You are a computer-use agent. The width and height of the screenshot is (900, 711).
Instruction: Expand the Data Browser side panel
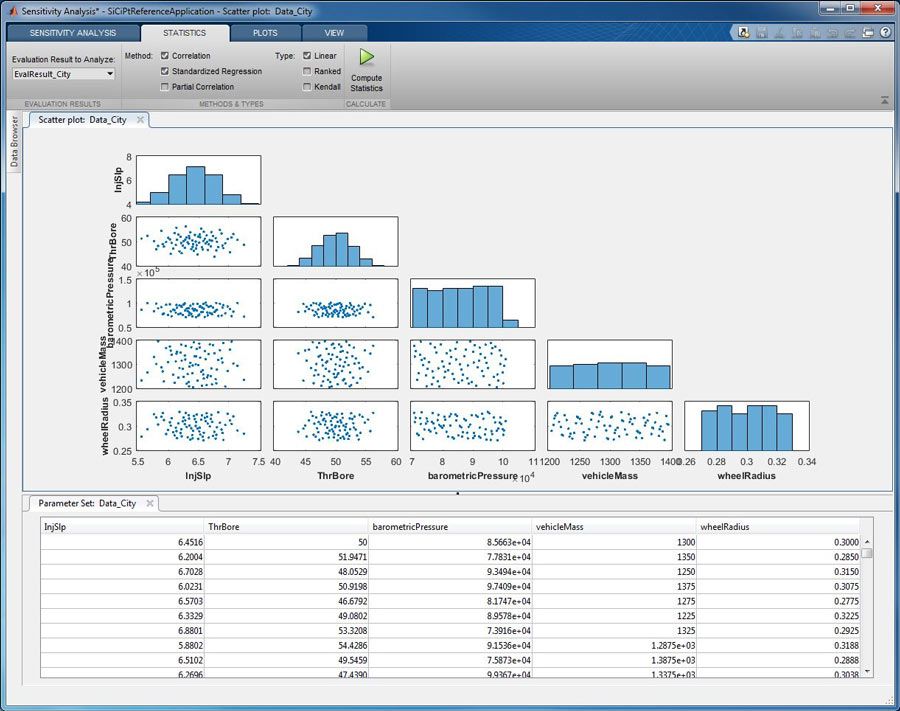tap(14, 140)
